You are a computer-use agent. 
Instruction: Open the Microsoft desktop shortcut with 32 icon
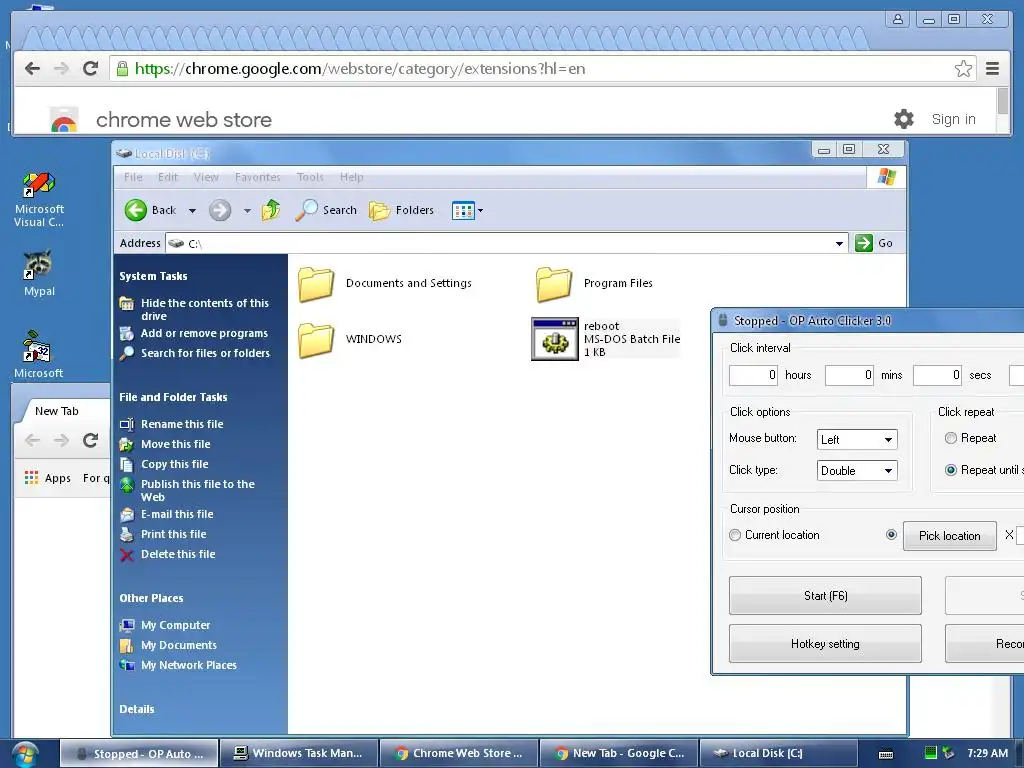(39, 355)
